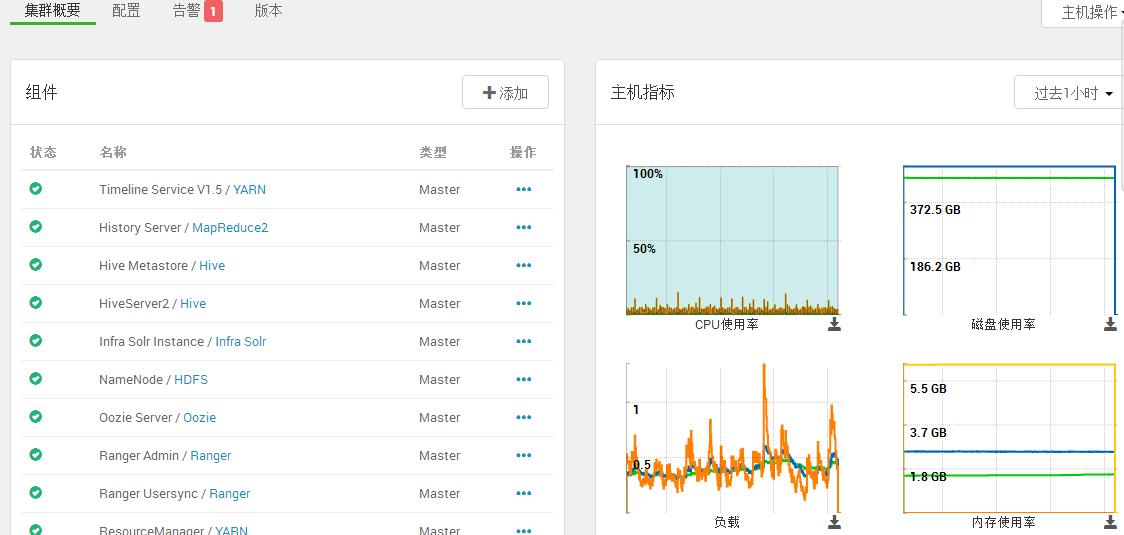Open Hive link in Hive Metastore row
The image size is (1124, 535).
coord(212,265)
